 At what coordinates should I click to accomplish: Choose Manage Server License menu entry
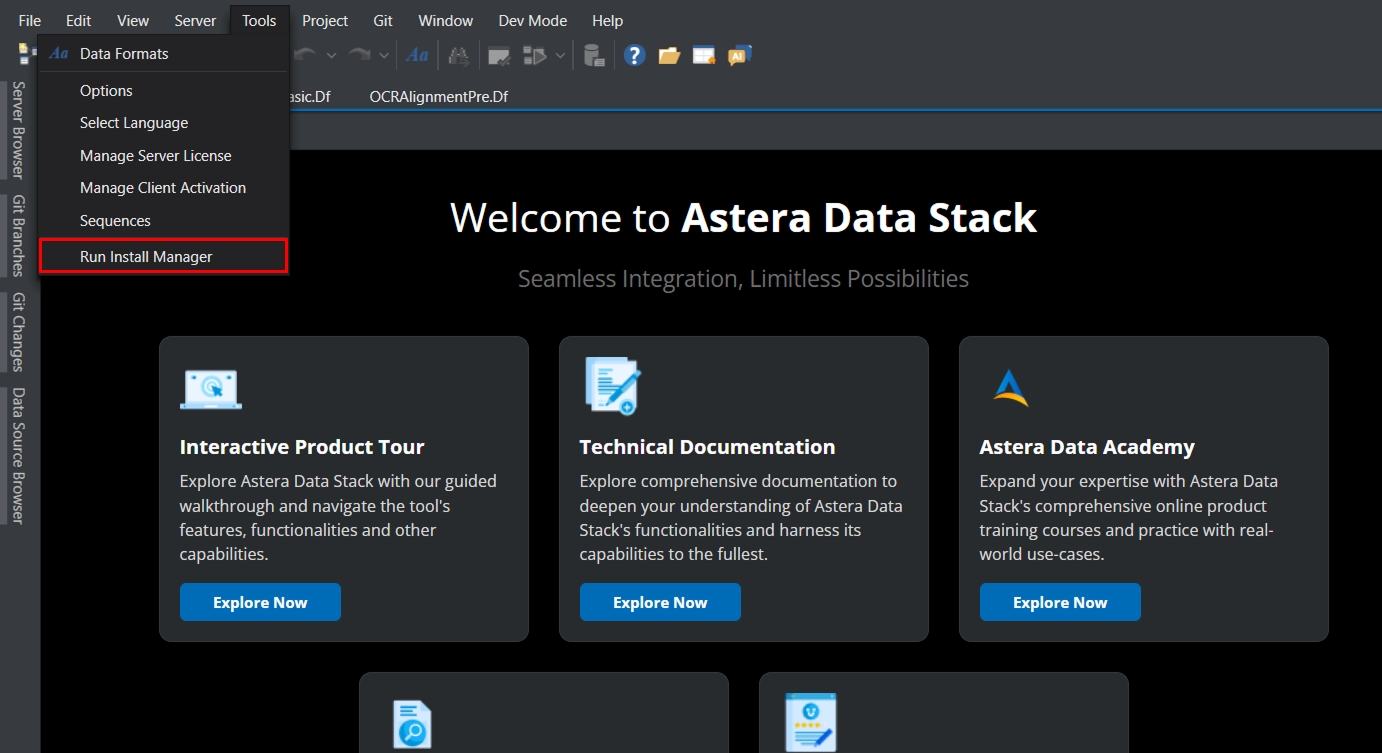(155, 156)
